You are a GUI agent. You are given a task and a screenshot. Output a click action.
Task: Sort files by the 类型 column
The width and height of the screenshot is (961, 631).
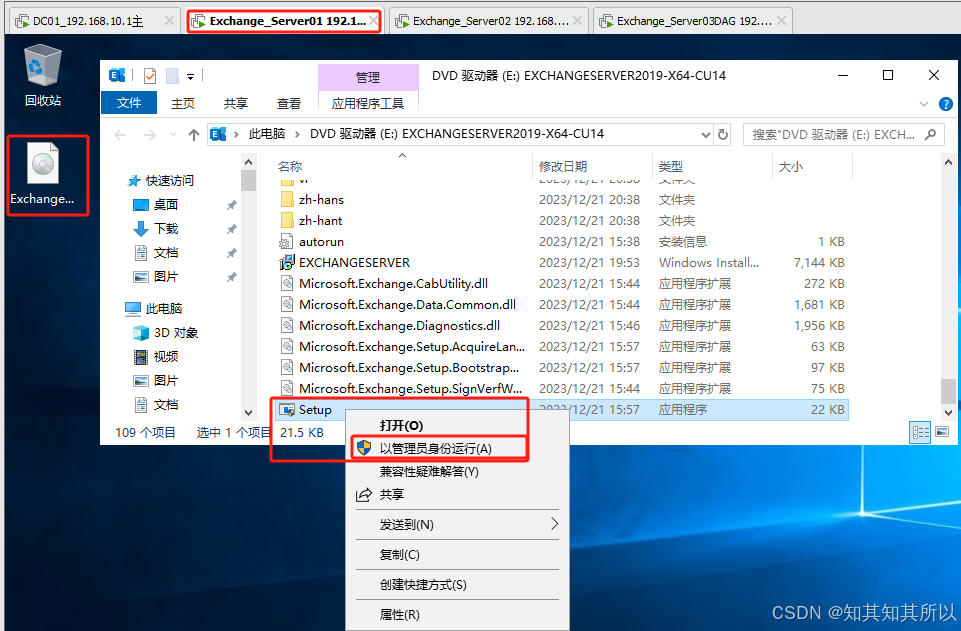pos(670,166)
